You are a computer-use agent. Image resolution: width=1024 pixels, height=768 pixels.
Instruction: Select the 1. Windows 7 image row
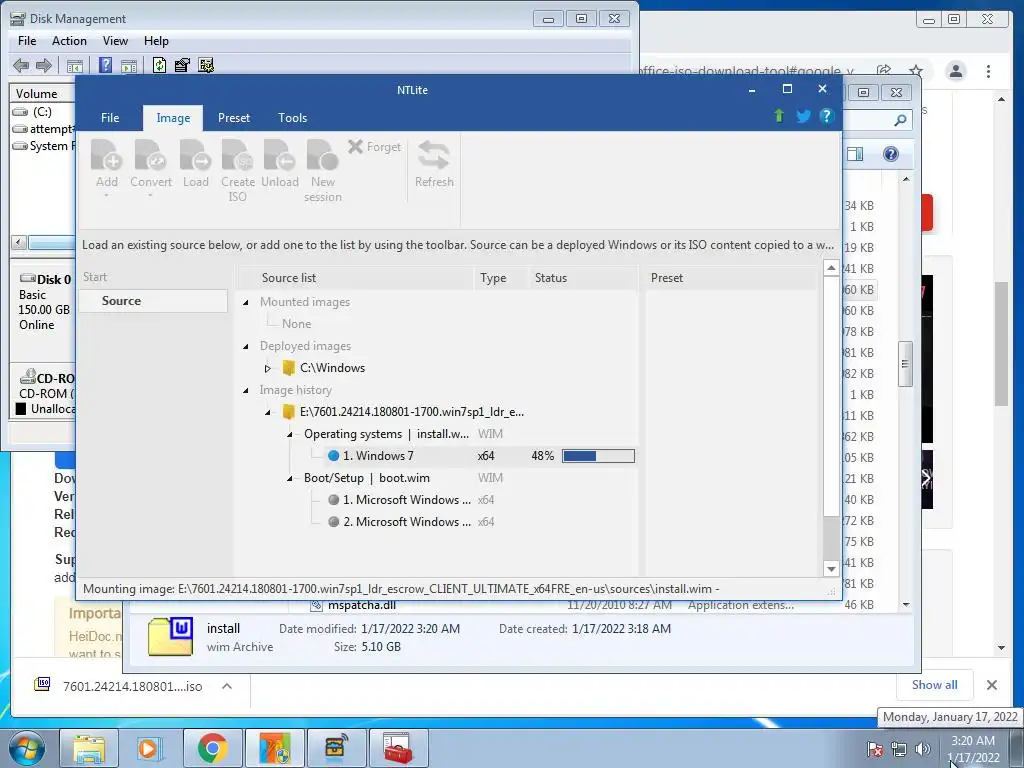click(x=480, y=456)
